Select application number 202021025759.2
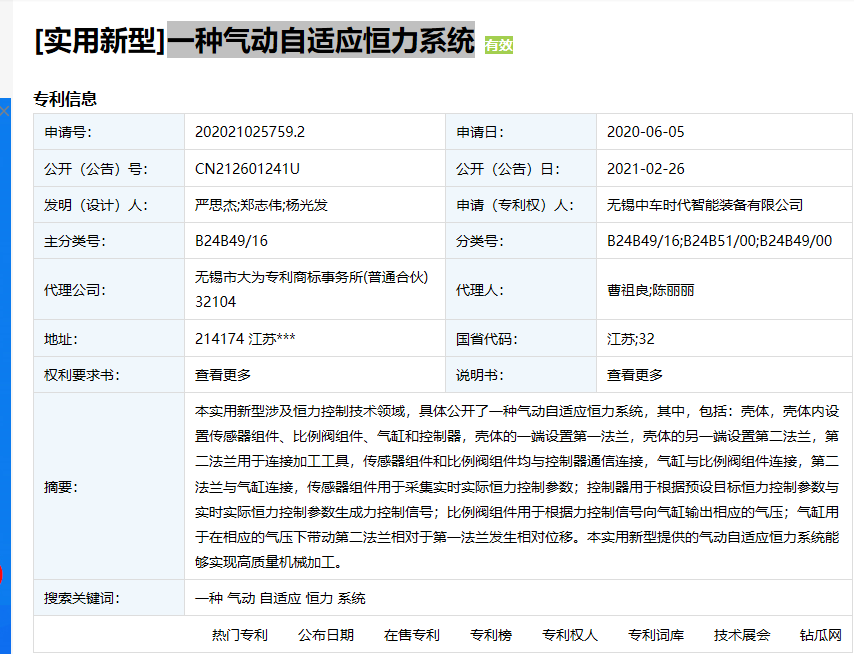Image resolution: width=854 pixels, height=654 pixels. [250, 132]
